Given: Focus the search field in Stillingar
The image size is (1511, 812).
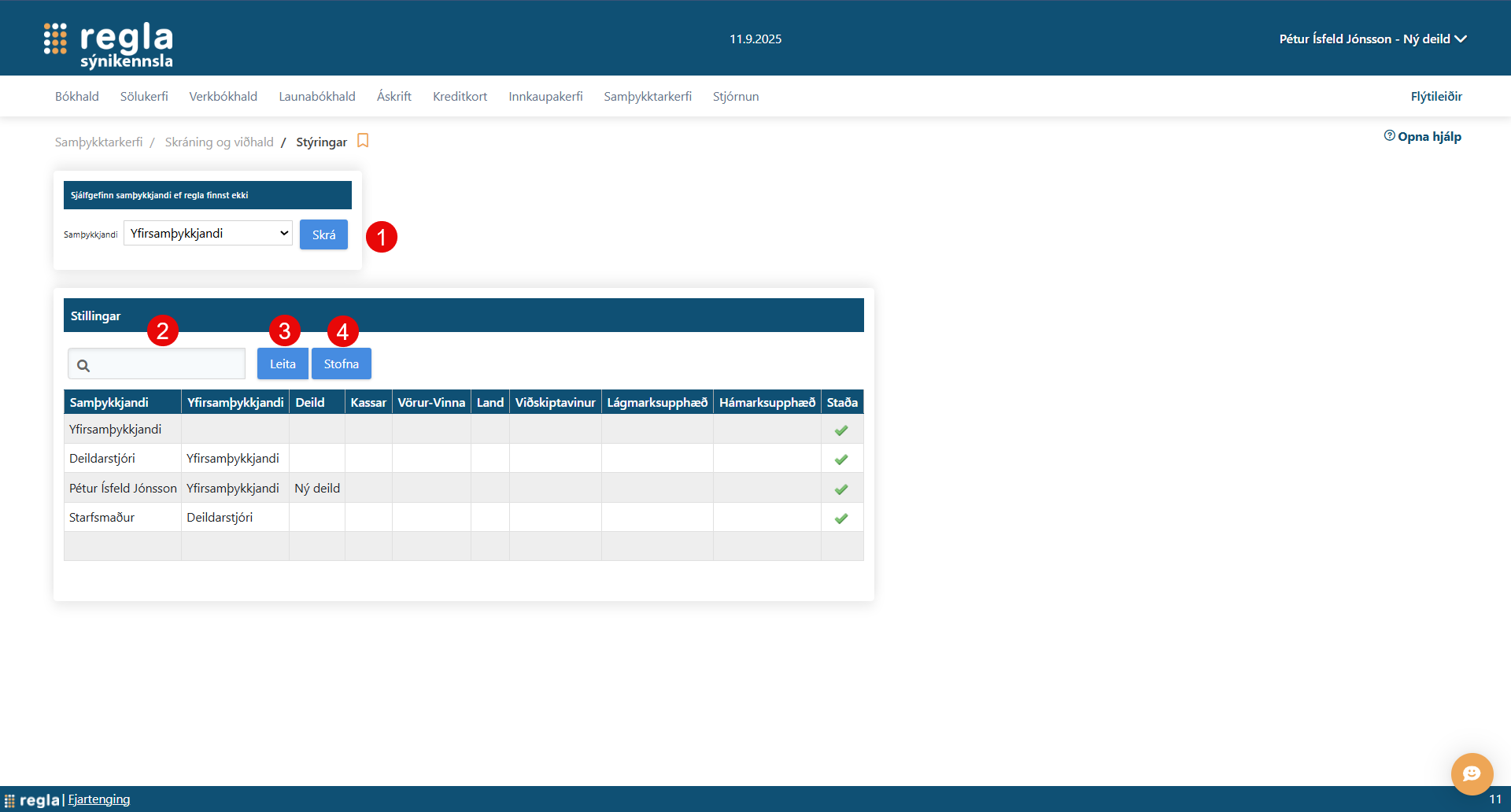Looking at the screenshot, I should [x=167, y=365].
